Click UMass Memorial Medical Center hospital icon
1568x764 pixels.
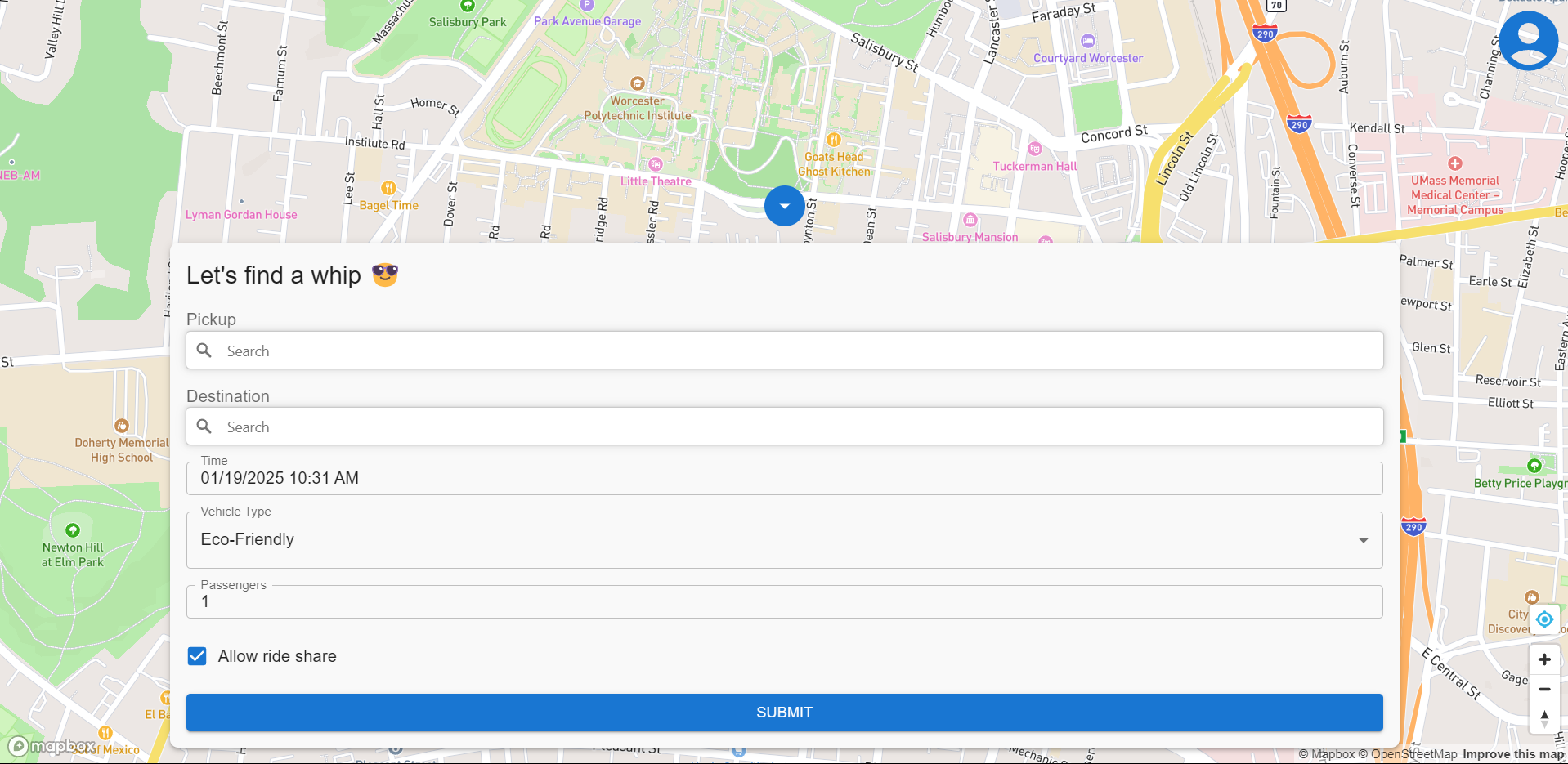(x=1454, y=163)
